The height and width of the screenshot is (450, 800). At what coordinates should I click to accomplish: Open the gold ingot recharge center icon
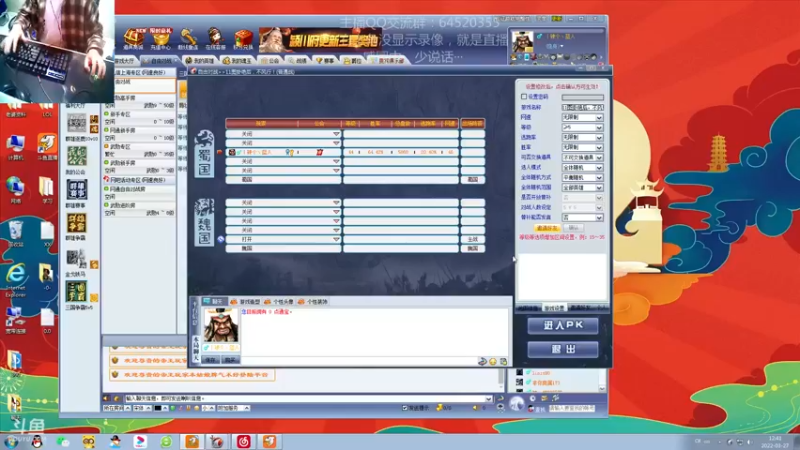coord(161,38)
